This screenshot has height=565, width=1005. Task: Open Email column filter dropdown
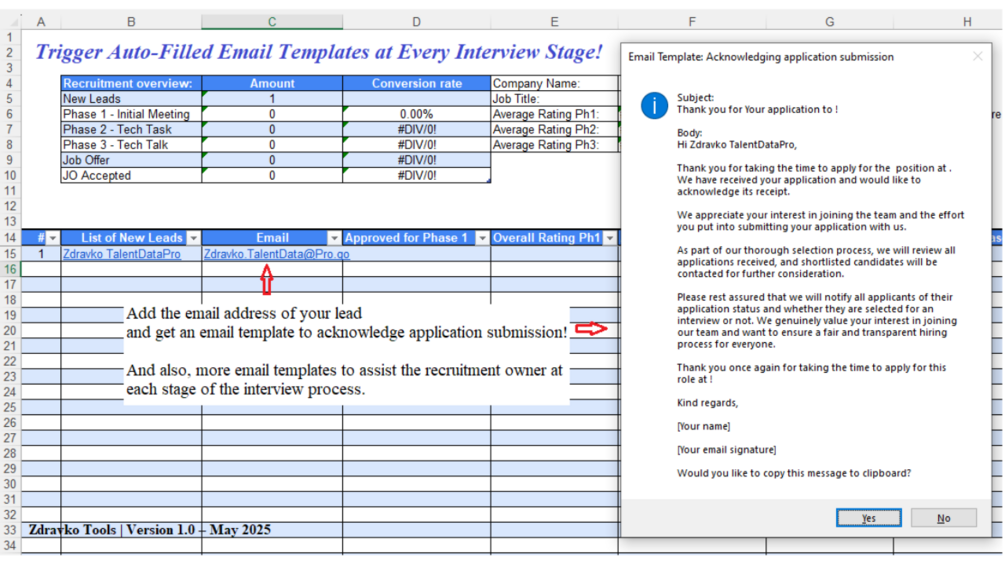[334, 238]
